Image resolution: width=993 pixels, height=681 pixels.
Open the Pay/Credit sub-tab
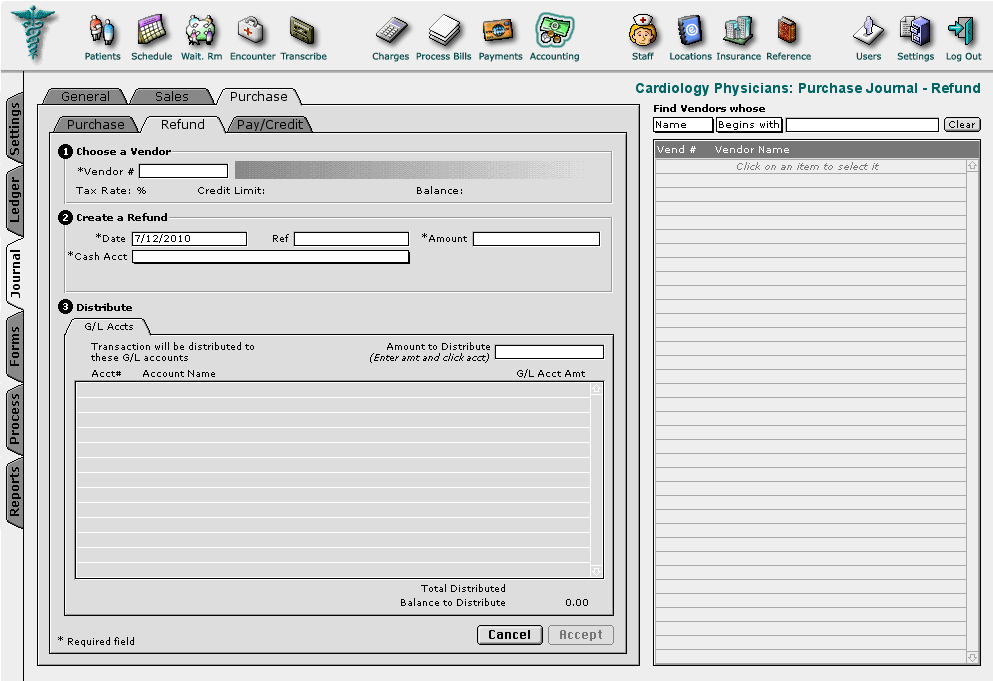coord(270,124)
